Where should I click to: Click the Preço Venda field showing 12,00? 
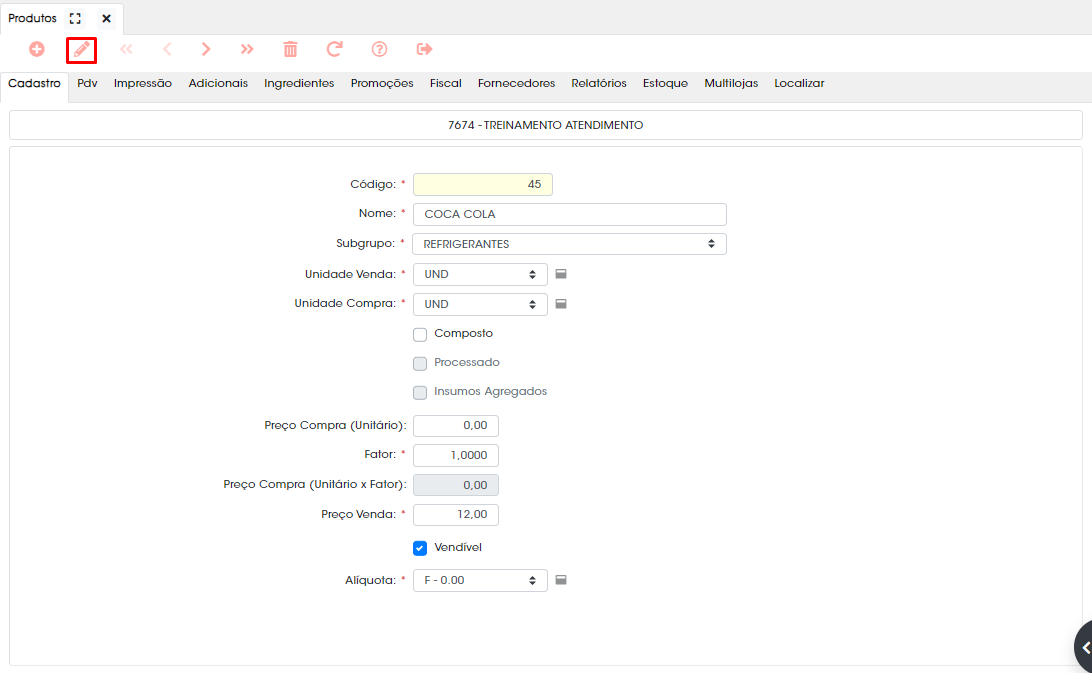pyautogui.click(x=455, y=515)
